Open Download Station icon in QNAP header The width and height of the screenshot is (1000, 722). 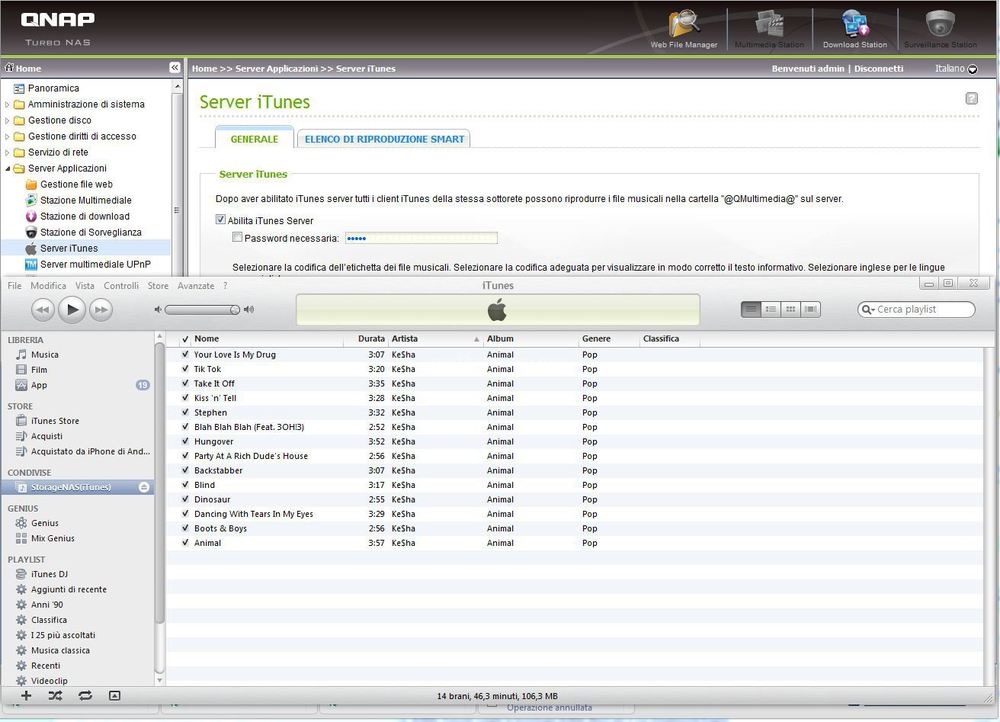(855, 29)
